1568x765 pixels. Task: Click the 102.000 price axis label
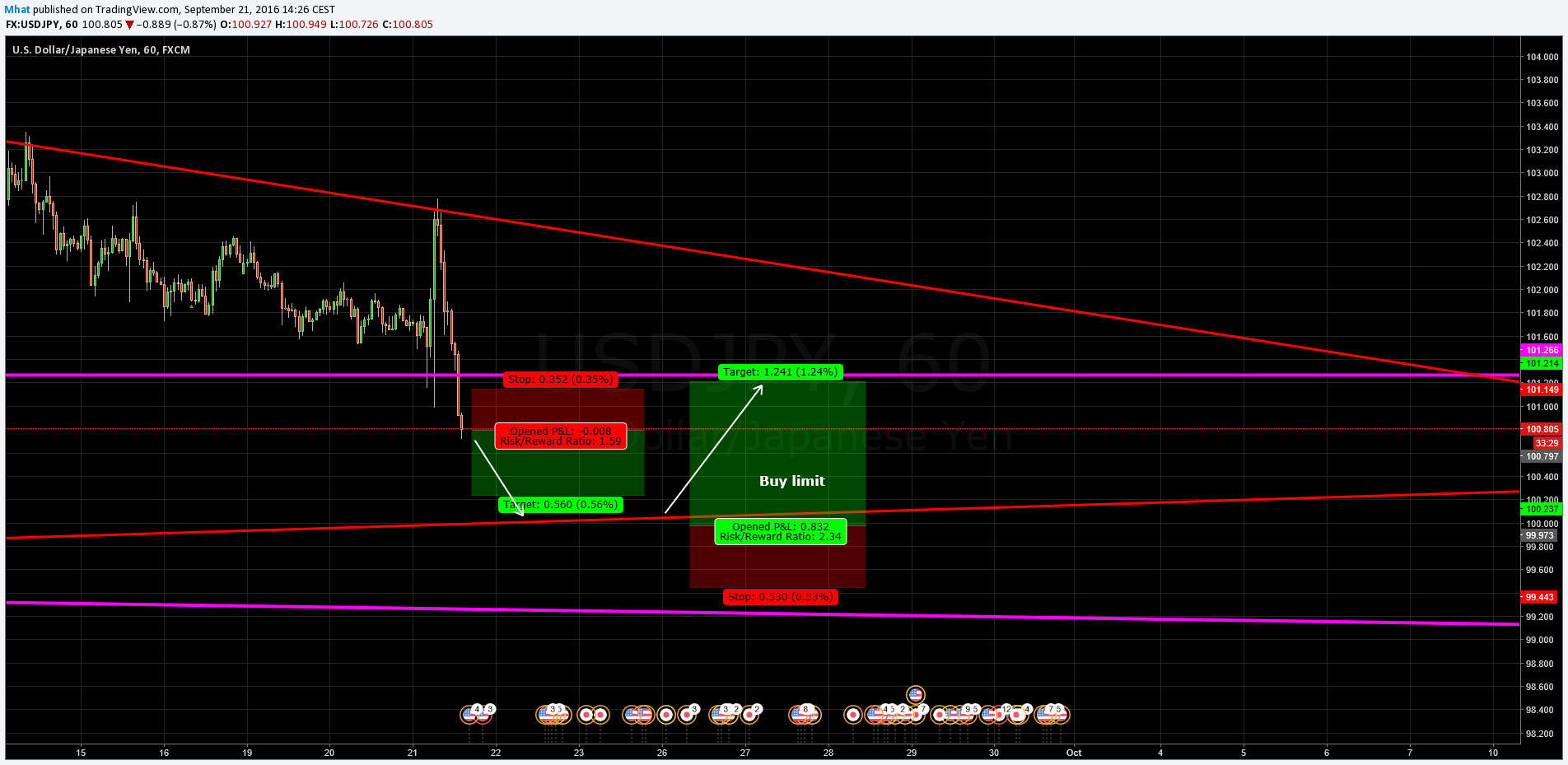pyautogui.click(x=1542, y=290)
